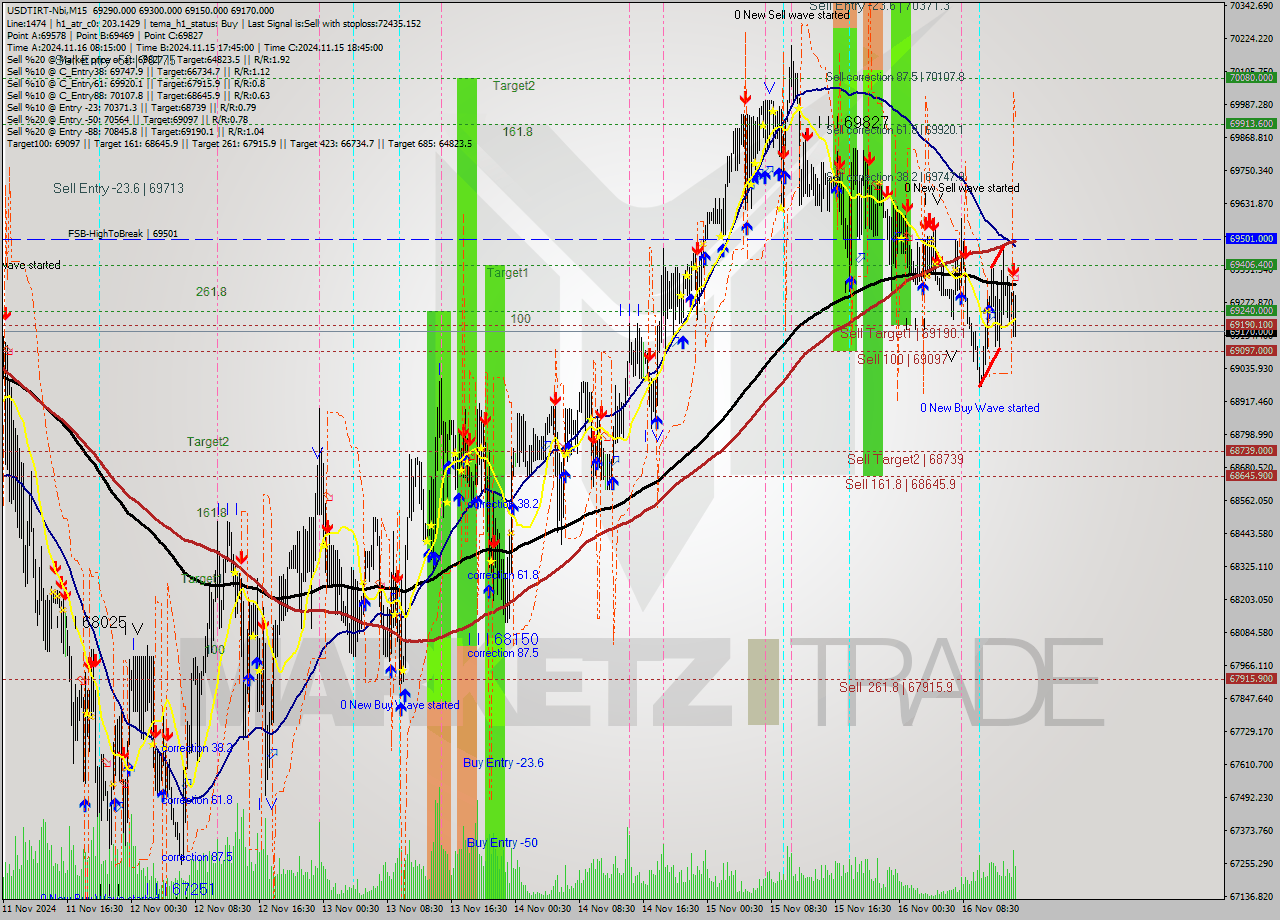Select the 'Sell 161.8 | 68645.9' label
The width and height of the screenshot is (1280, 920).
point(900,484)
